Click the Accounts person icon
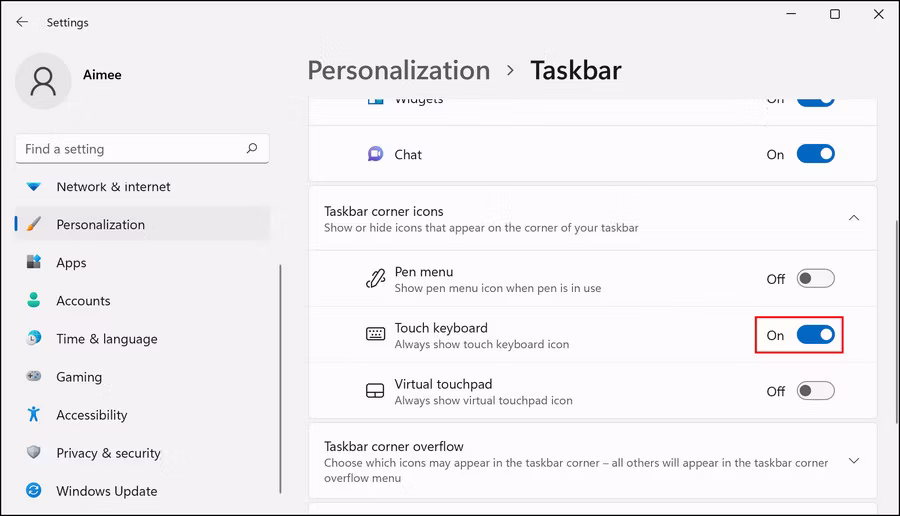This screenshot has height=516, width=900. pos(34,300)
